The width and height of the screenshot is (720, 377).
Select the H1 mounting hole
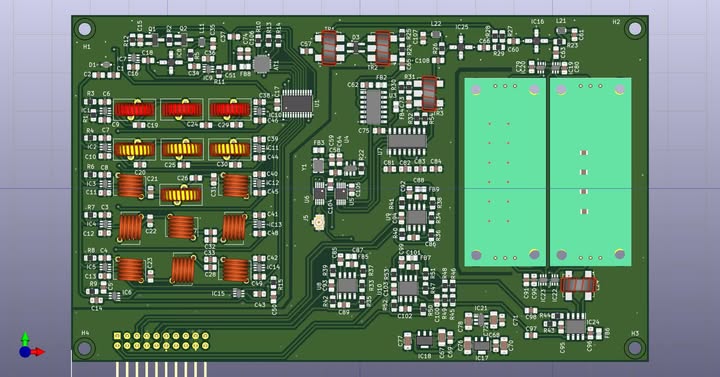85,29
